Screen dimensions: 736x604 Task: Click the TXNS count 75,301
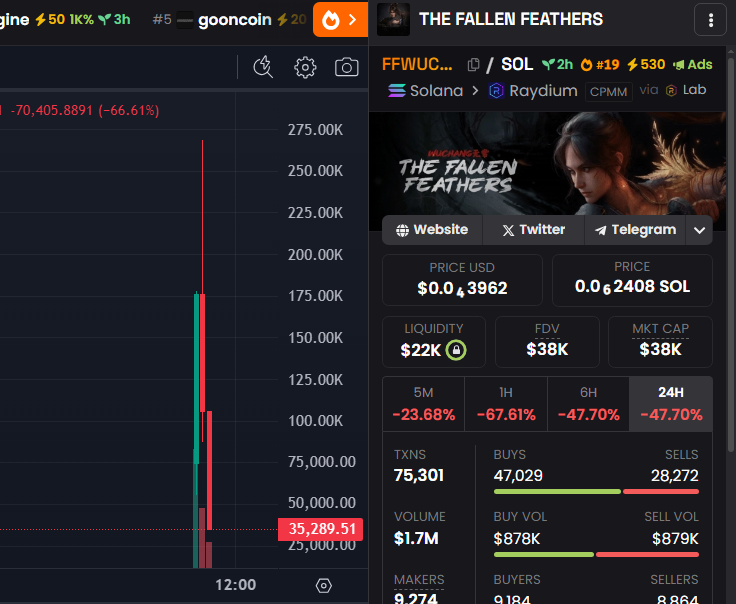(419, 475)
